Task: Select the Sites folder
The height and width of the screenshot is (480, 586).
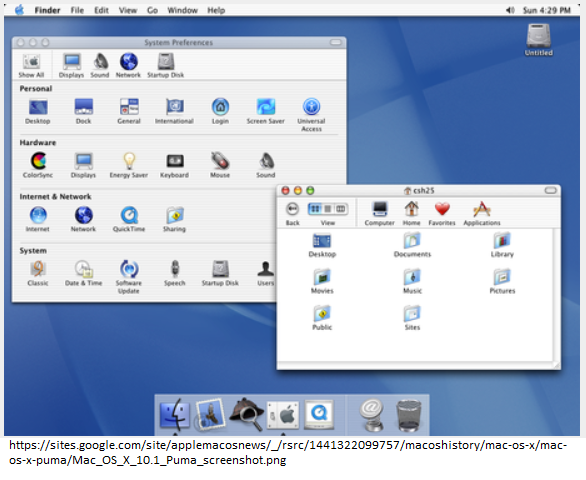Action: click(x=412, y=318)
